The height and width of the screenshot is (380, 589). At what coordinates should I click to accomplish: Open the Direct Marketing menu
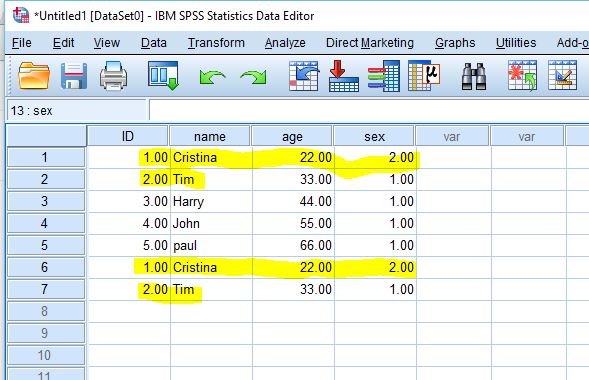click(370, 43)
